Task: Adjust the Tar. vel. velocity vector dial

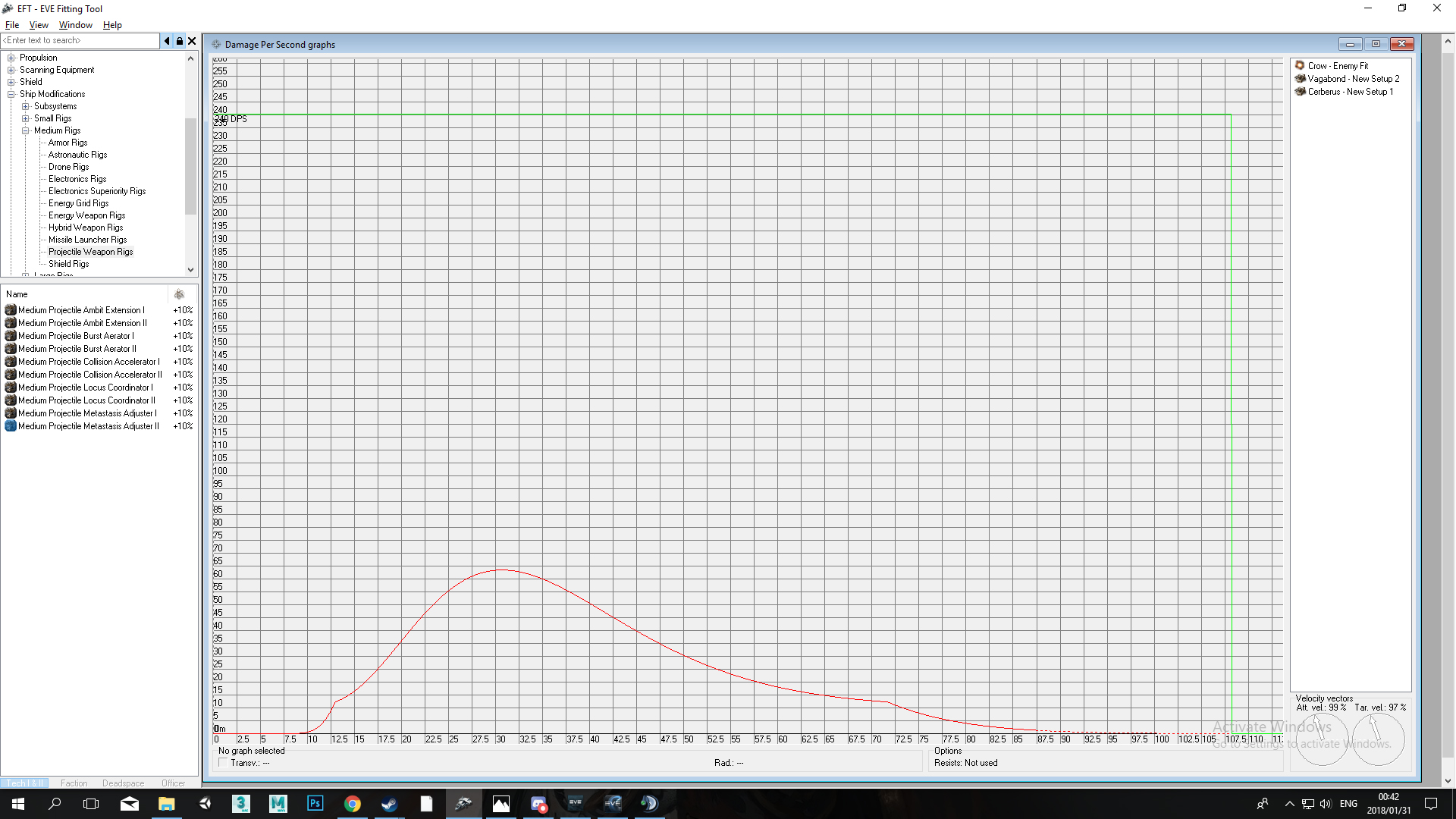Action: (1379, 739)
